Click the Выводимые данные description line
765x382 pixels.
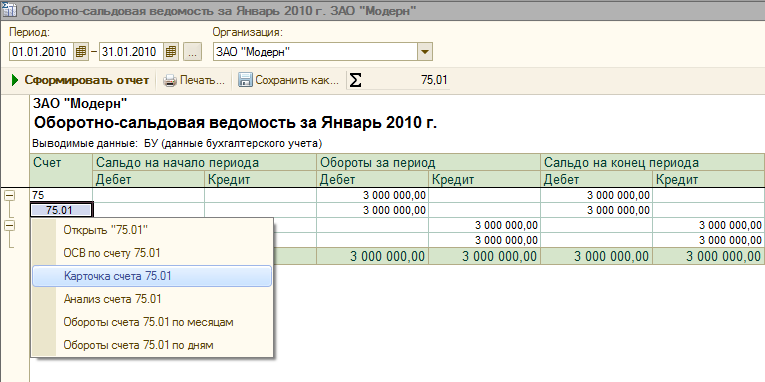click(x=178, y=144)
